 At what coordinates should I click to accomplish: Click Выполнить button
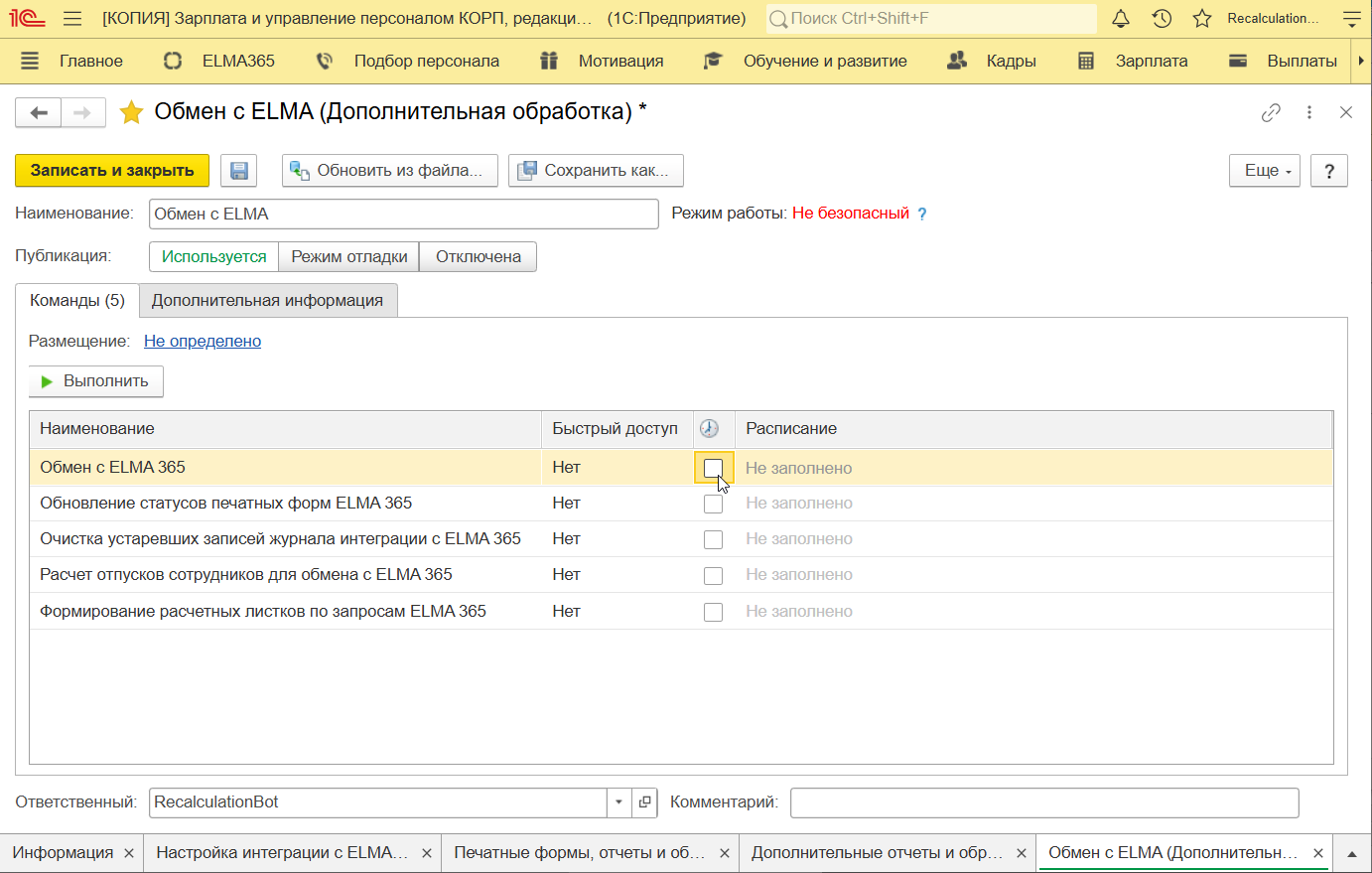95,381
